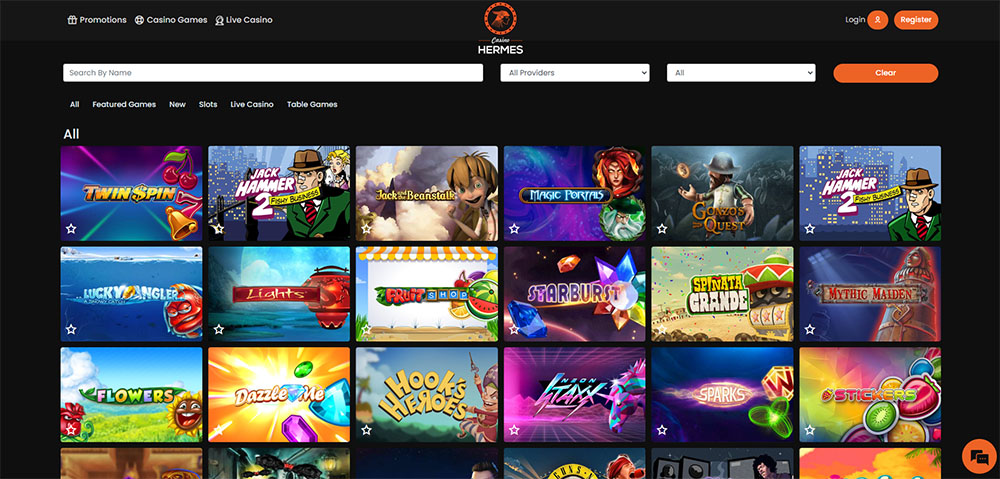Select Table Games category tab
Image resolution: width=1000 pixels, height=479 pixels.
pos(312,104)
